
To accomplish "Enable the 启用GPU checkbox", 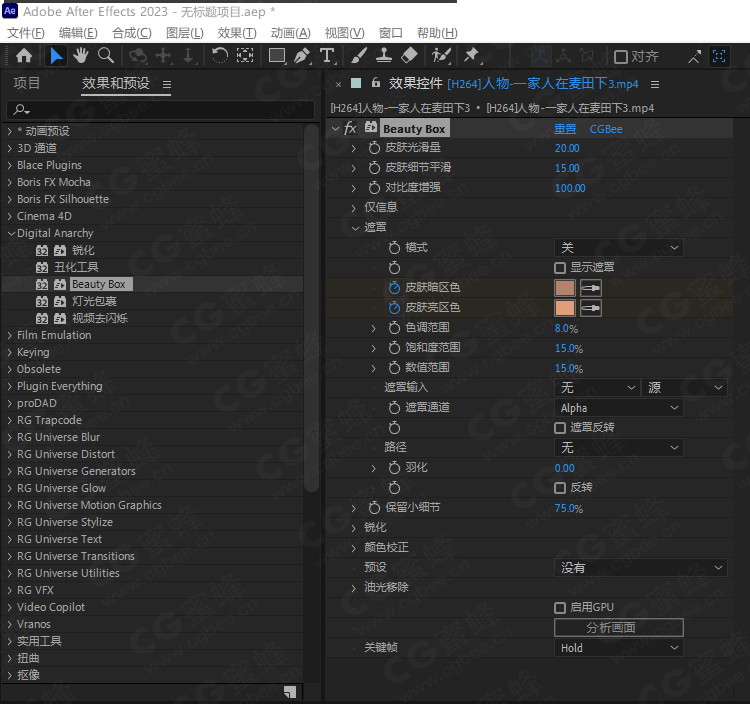I will click(x=560, y=608).
